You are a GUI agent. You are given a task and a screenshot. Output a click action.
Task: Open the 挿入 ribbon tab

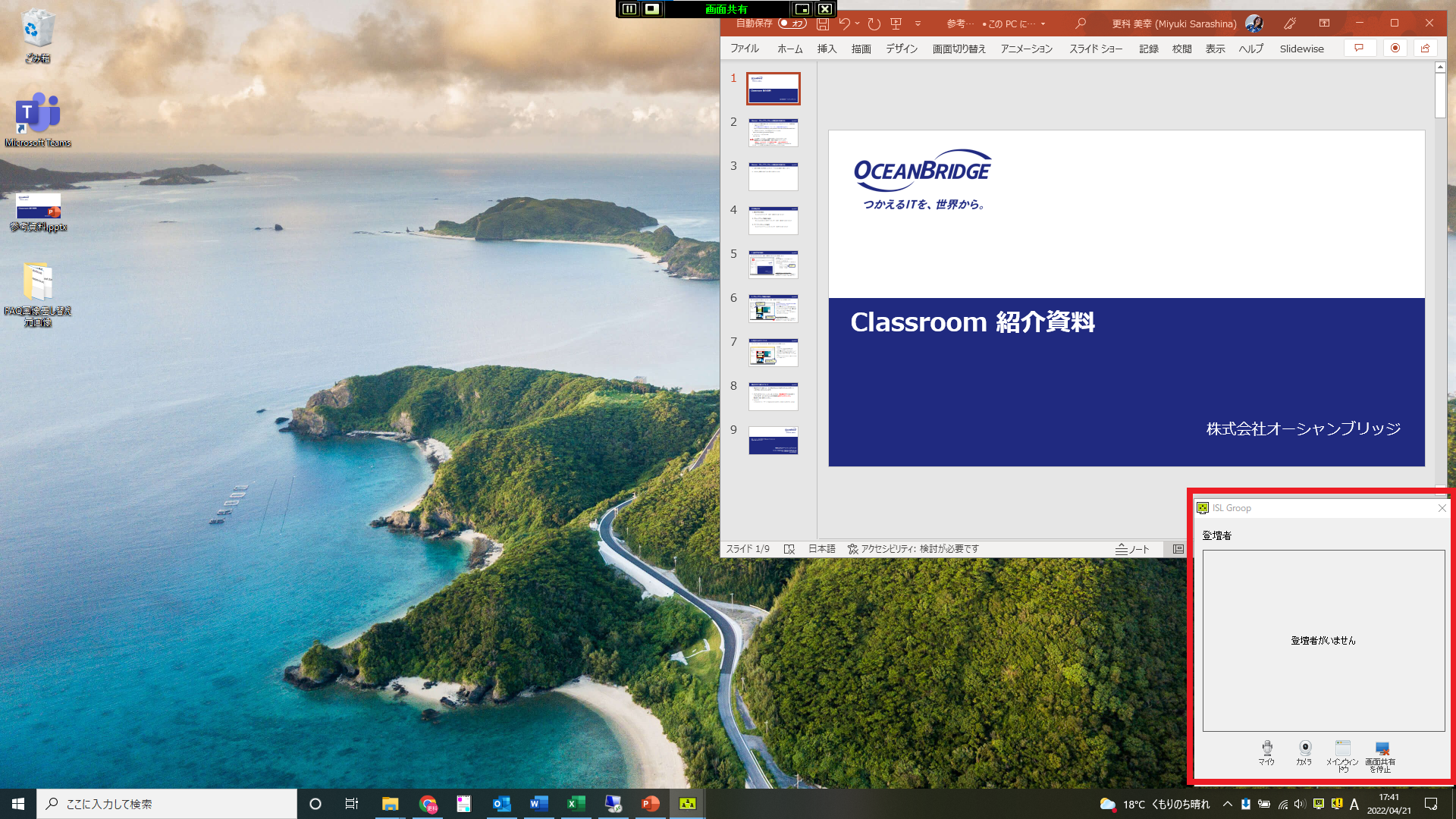827,49
